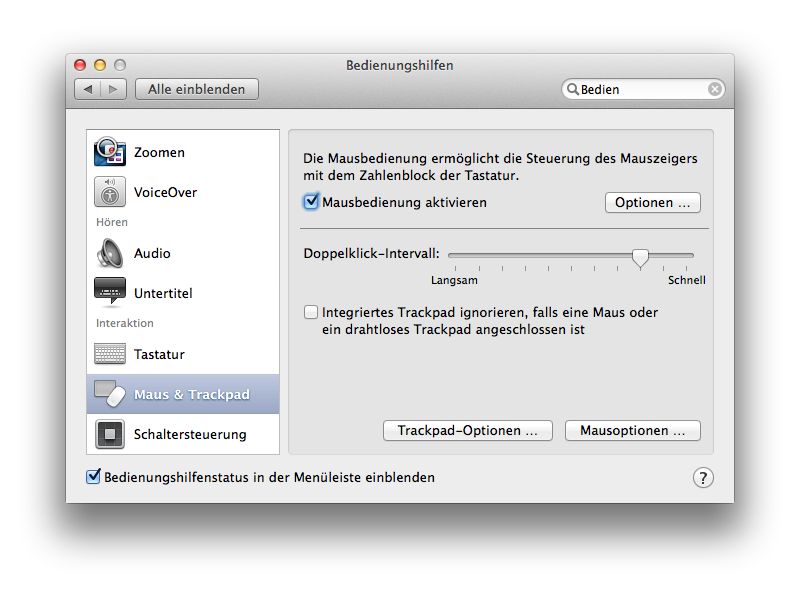
Task: Click the Audio speaker icon
Action: tap(110, 253)
